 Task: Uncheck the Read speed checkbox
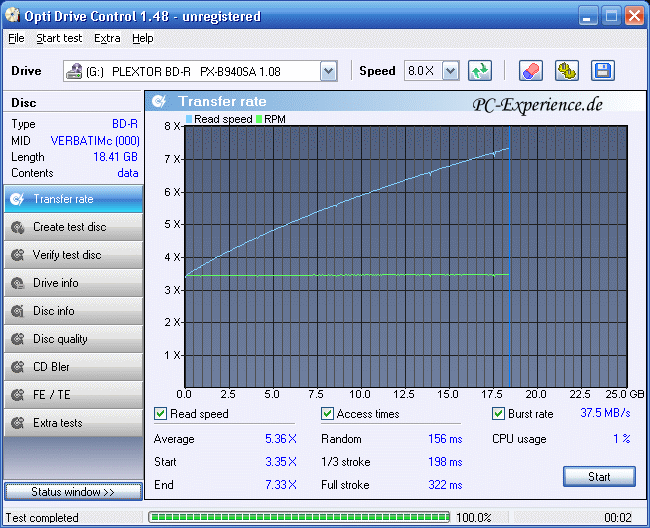[161, 414]
